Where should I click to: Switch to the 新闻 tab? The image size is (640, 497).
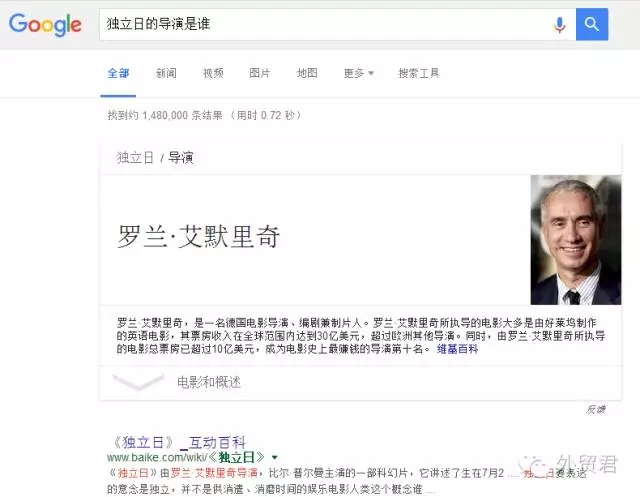(166, 73)
